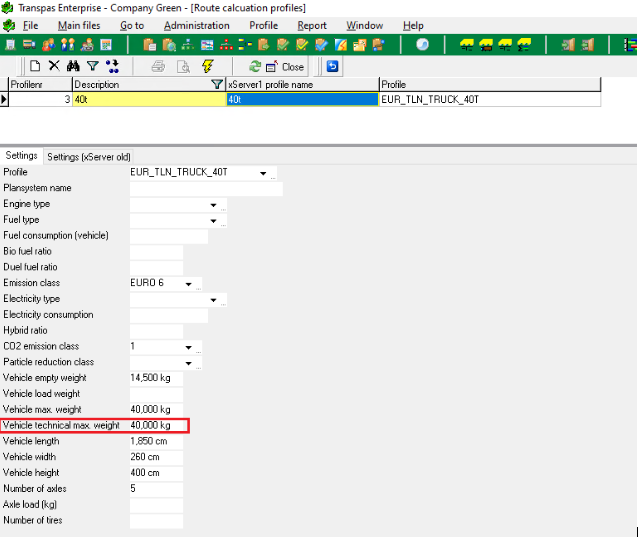This screenshot has height=537, width=638.
Task: Open the planning board Gantt icon
Action: coord(207,45)
